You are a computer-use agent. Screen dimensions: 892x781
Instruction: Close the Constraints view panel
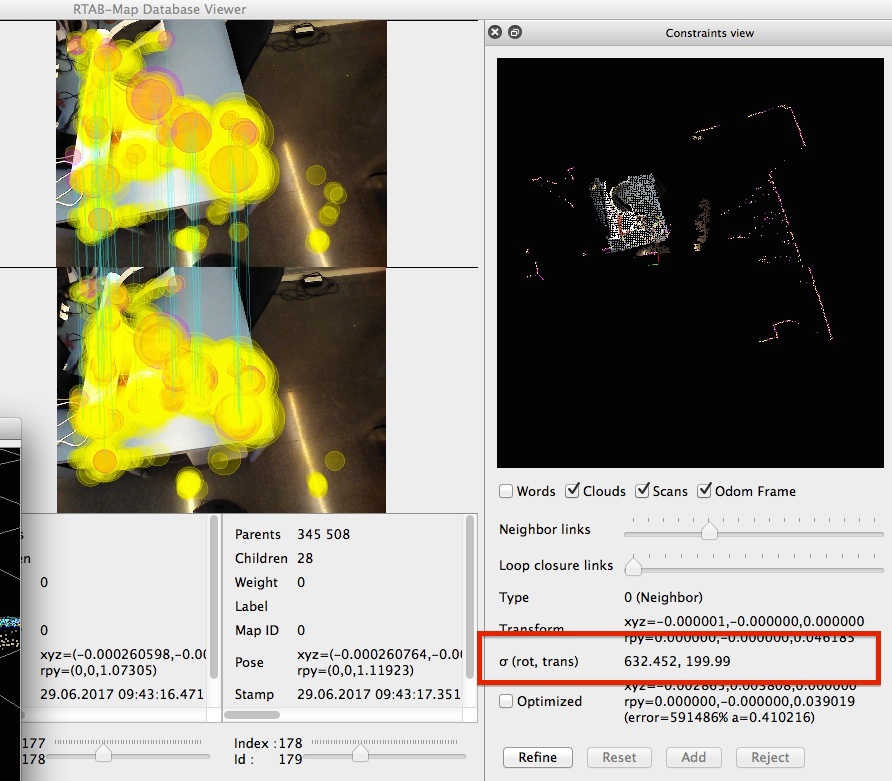coord(495,33)
